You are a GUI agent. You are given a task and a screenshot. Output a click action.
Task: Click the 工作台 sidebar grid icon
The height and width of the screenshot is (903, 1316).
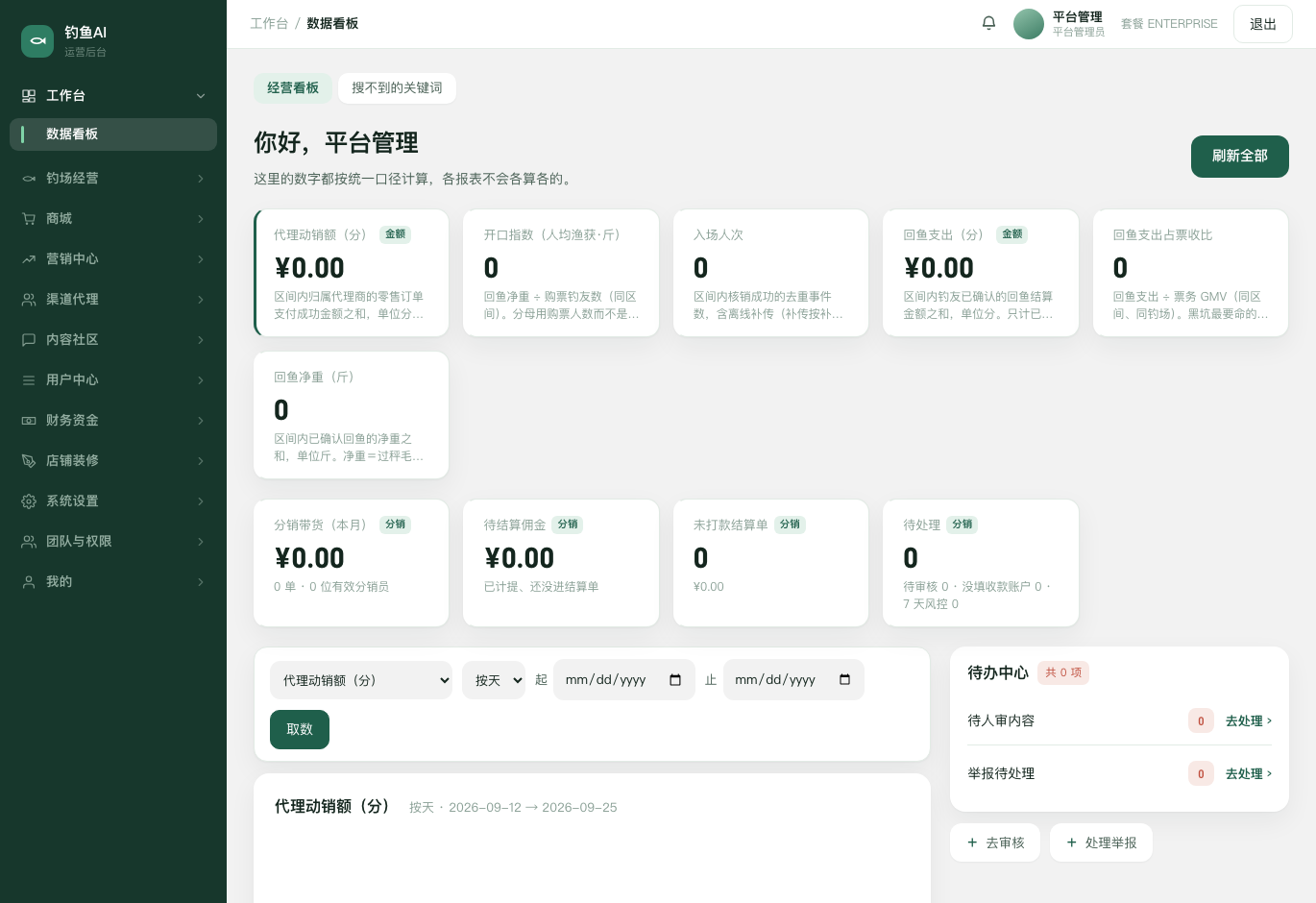pyautogui.click(x=29, y=96)
